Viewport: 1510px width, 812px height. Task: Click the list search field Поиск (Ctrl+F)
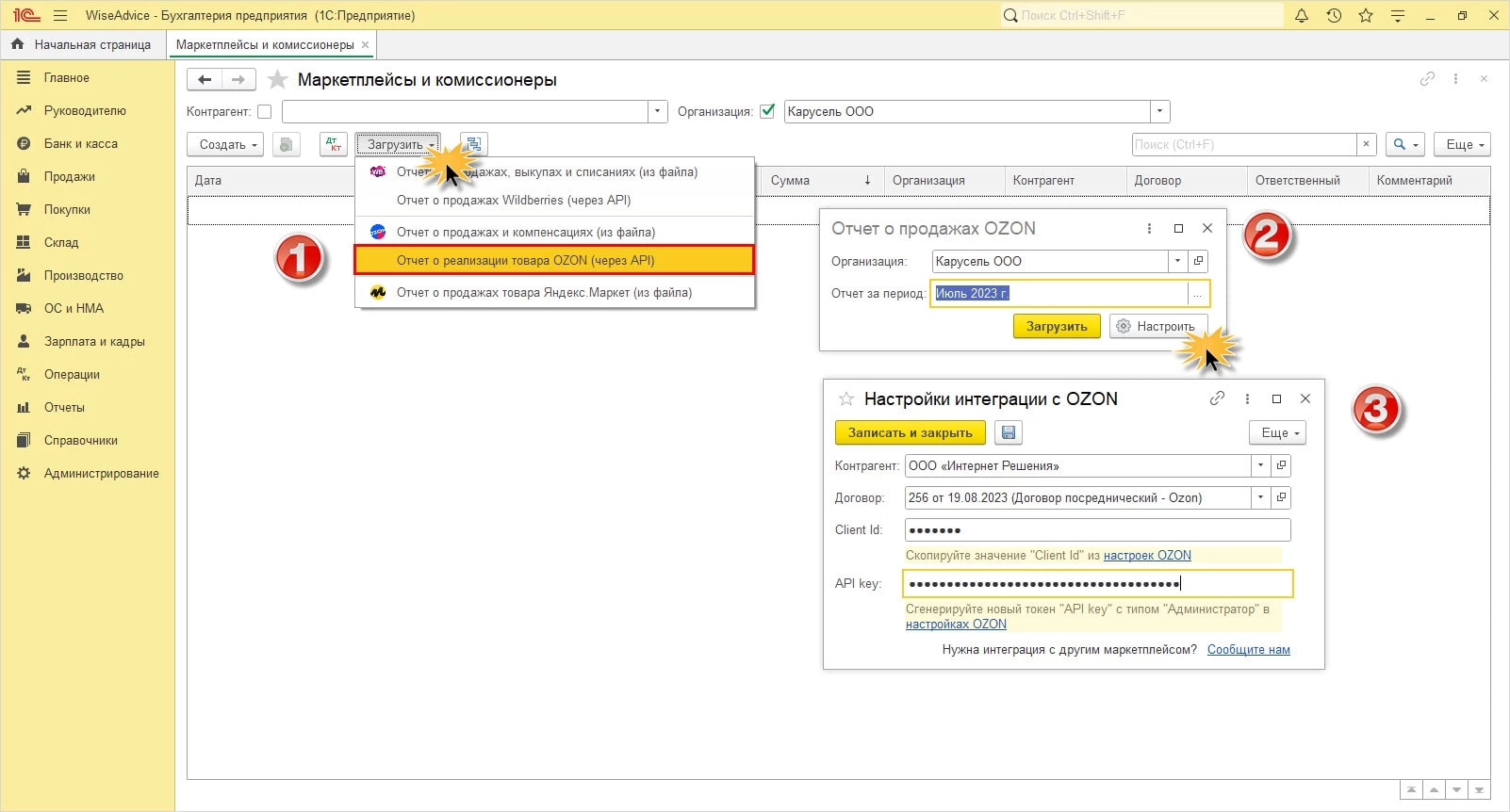tap(1244, 144)
